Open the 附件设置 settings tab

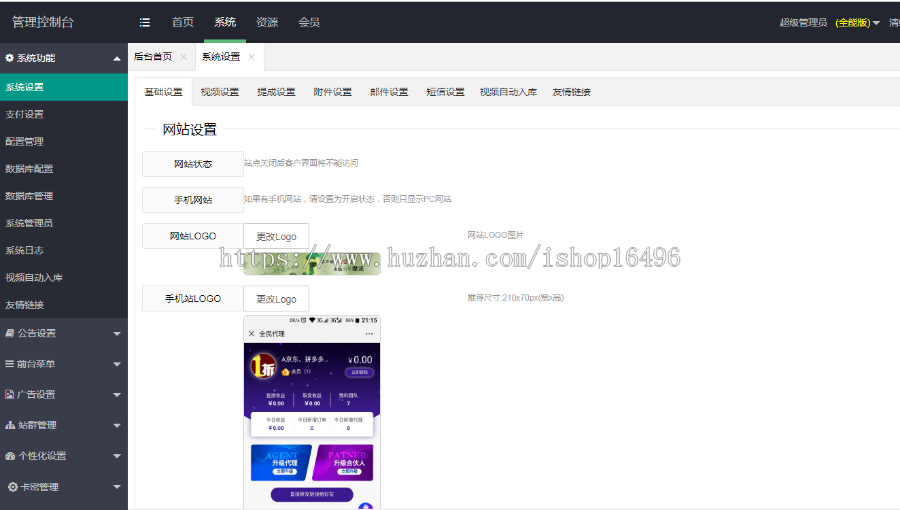click(332, 92)
